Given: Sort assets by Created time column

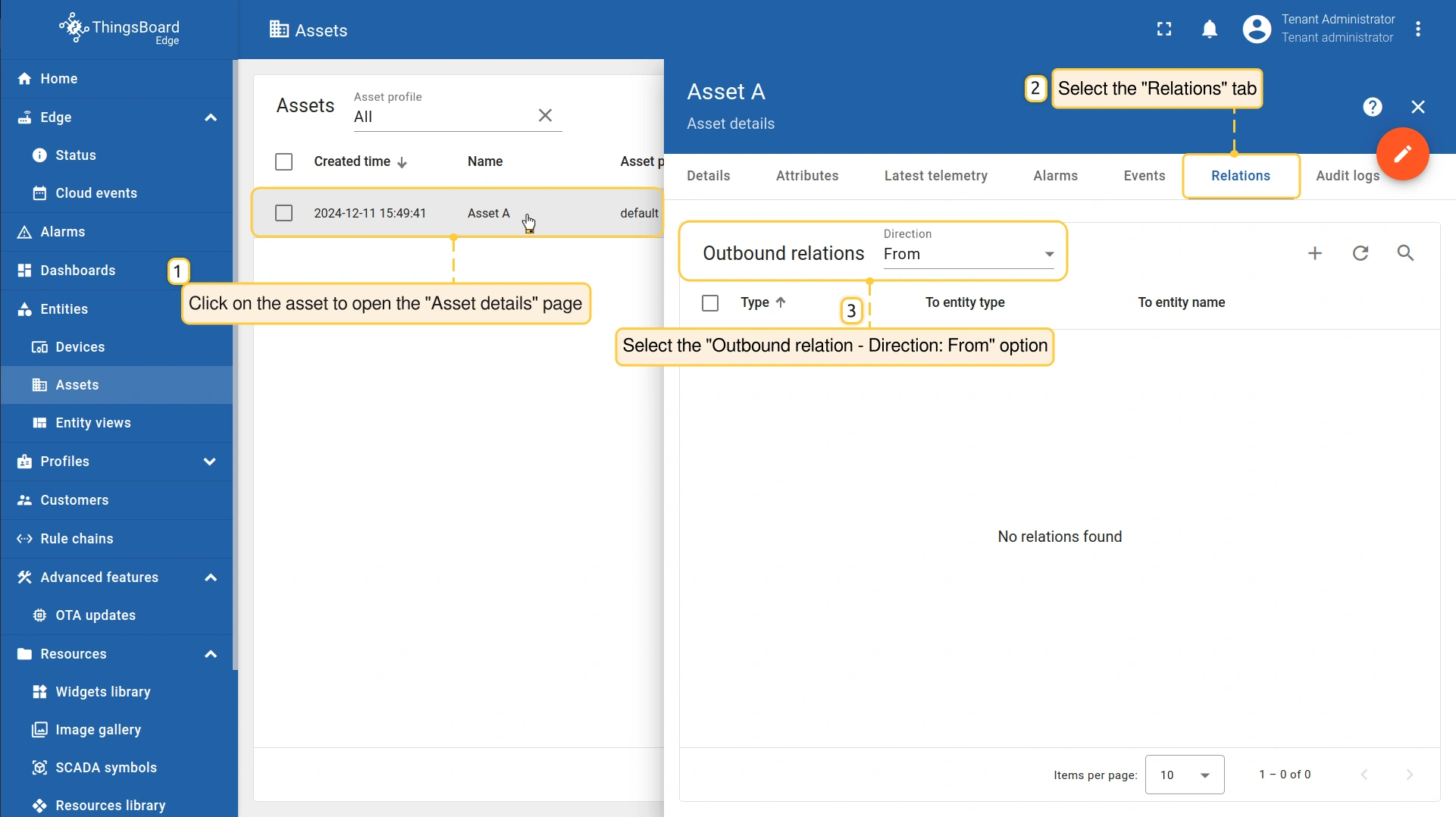Looking at the screenshot, I should coord(352,161).
